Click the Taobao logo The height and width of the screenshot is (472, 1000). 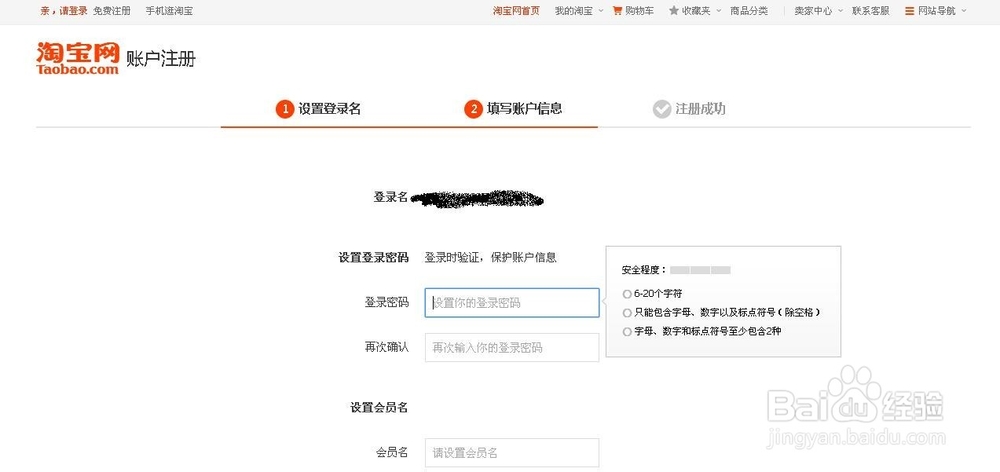pyautogui.click(x=78, y=58)
